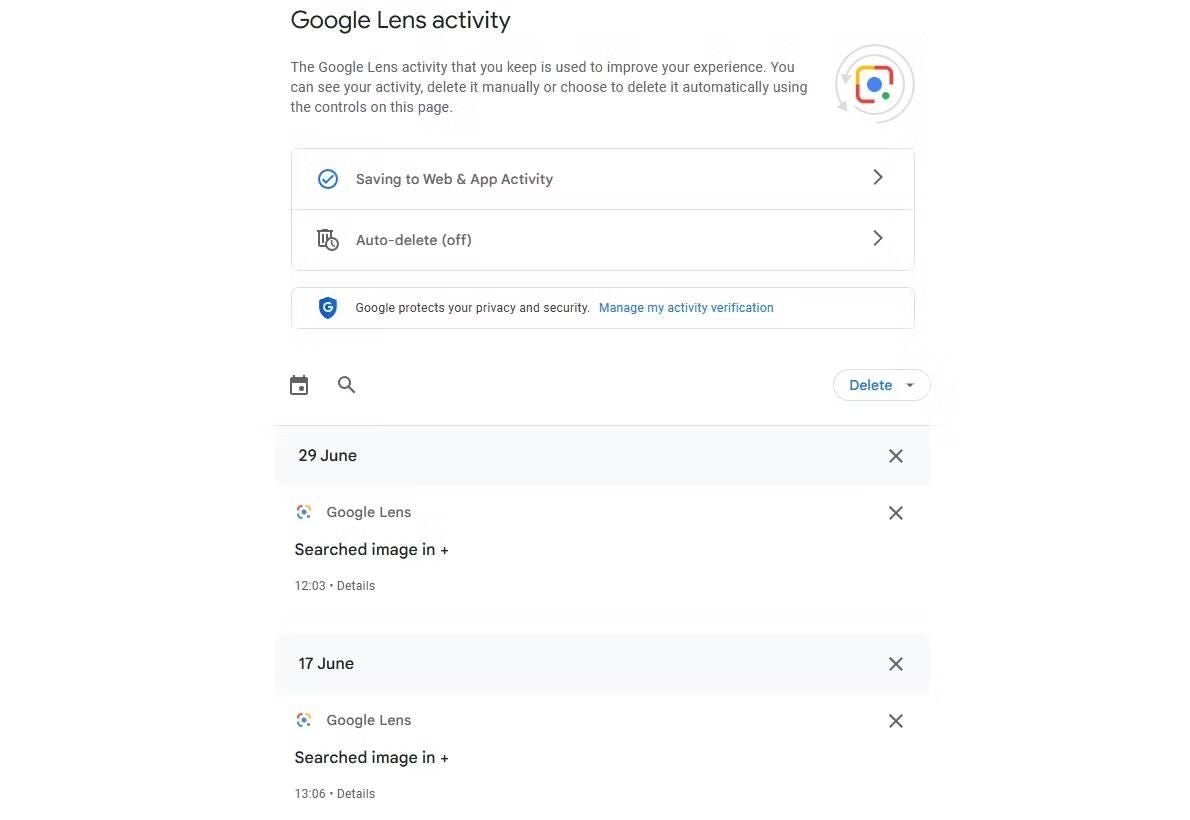Viewport: 1190px width, 820px height.
Task: Dismiss all activity from 29 June
Action: 895,455
